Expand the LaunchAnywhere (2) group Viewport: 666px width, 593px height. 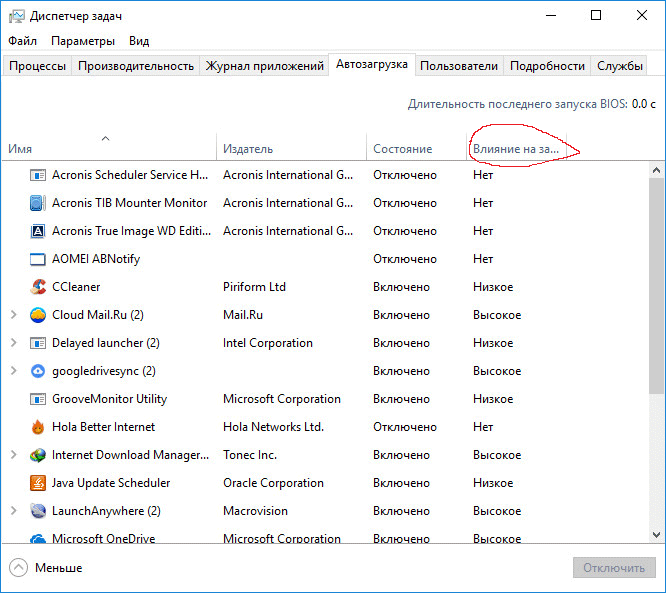coord(14,511)
